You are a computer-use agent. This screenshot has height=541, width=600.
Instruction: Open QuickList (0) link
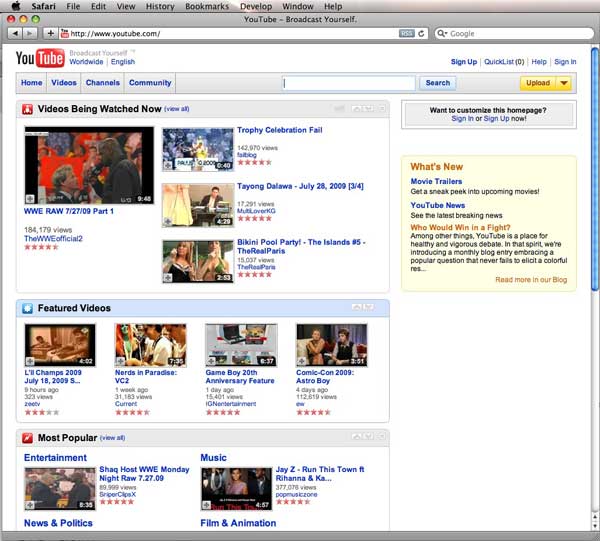point(504,62)
